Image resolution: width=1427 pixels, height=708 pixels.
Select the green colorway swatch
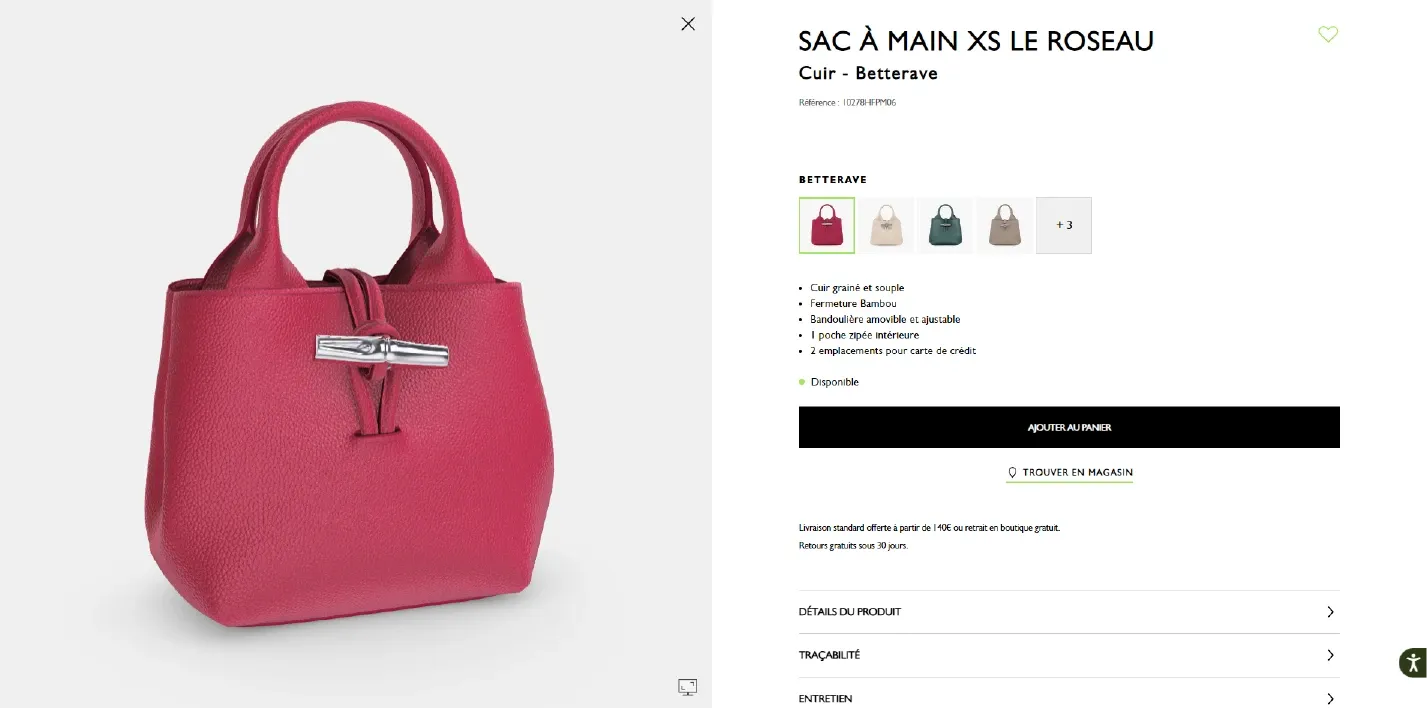[x=945, y=224]
